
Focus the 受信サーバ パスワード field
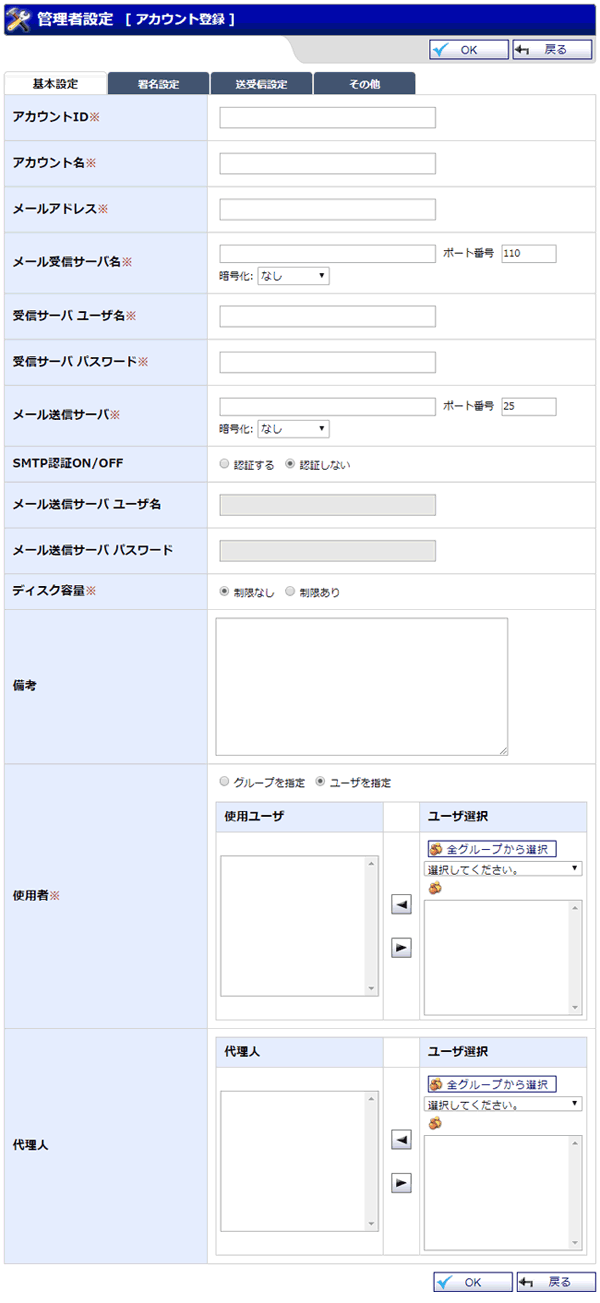pos(327,362)
